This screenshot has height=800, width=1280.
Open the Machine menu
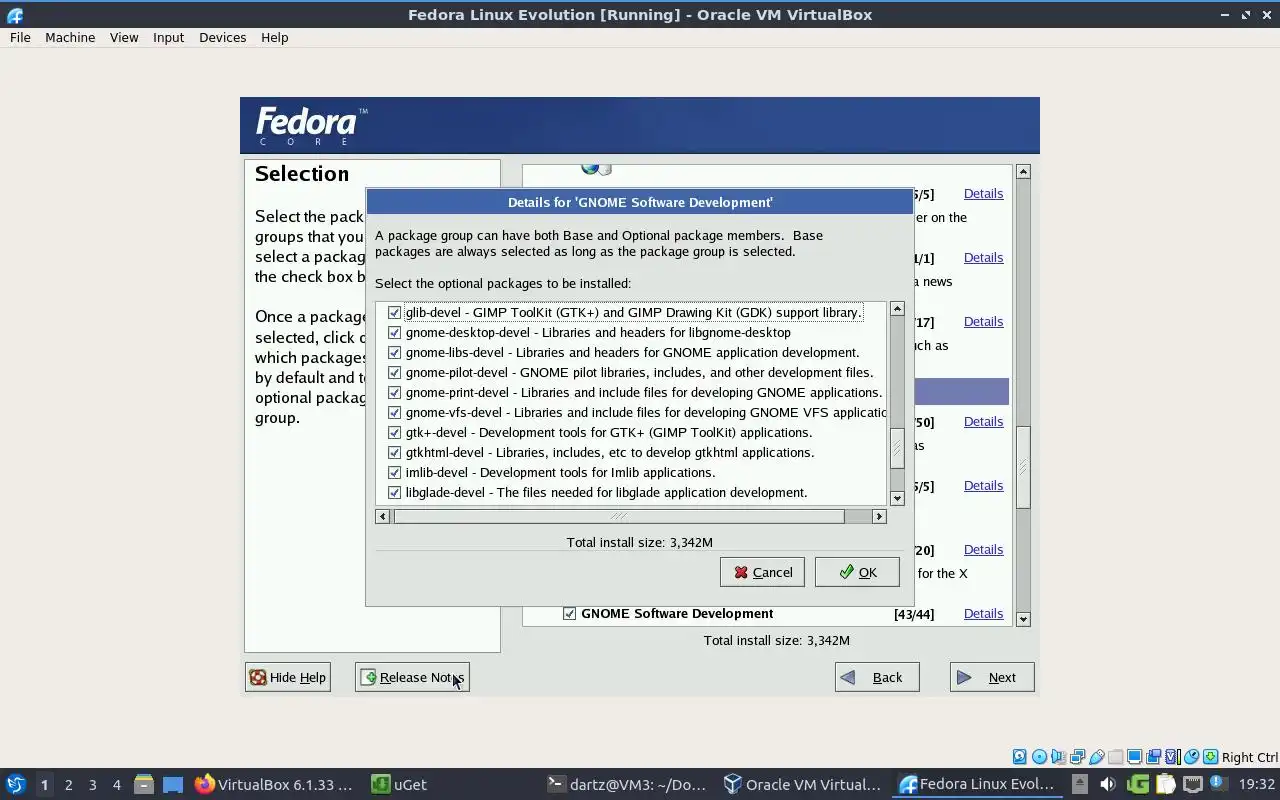pyautogui.click(x=70, y=37)
